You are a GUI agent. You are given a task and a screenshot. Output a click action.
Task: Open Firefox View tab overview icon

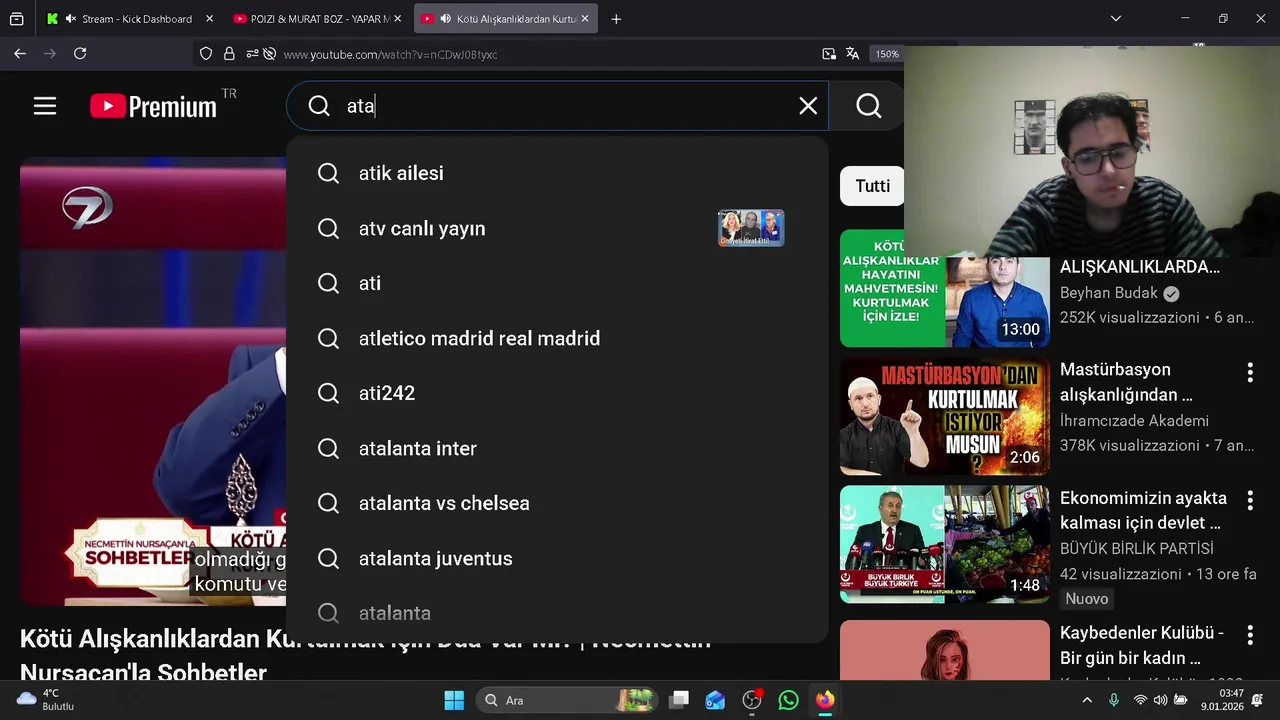coord(17,19)
